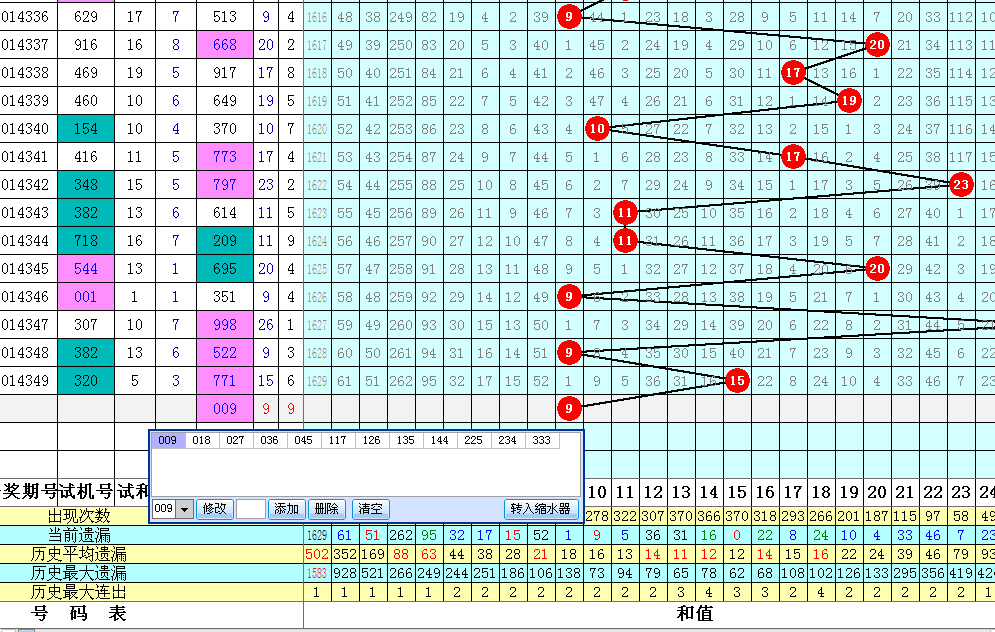The image size is (995, 632).
Task: Click the 号码表 footer label
Action: 79,614
